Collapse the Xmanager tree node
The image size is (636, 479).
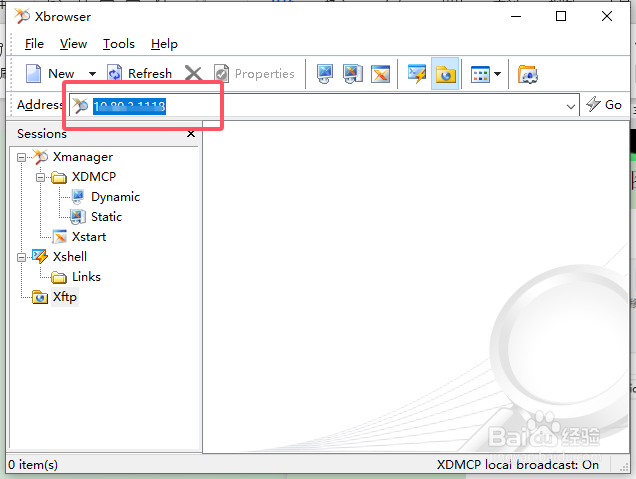[21, 157]
